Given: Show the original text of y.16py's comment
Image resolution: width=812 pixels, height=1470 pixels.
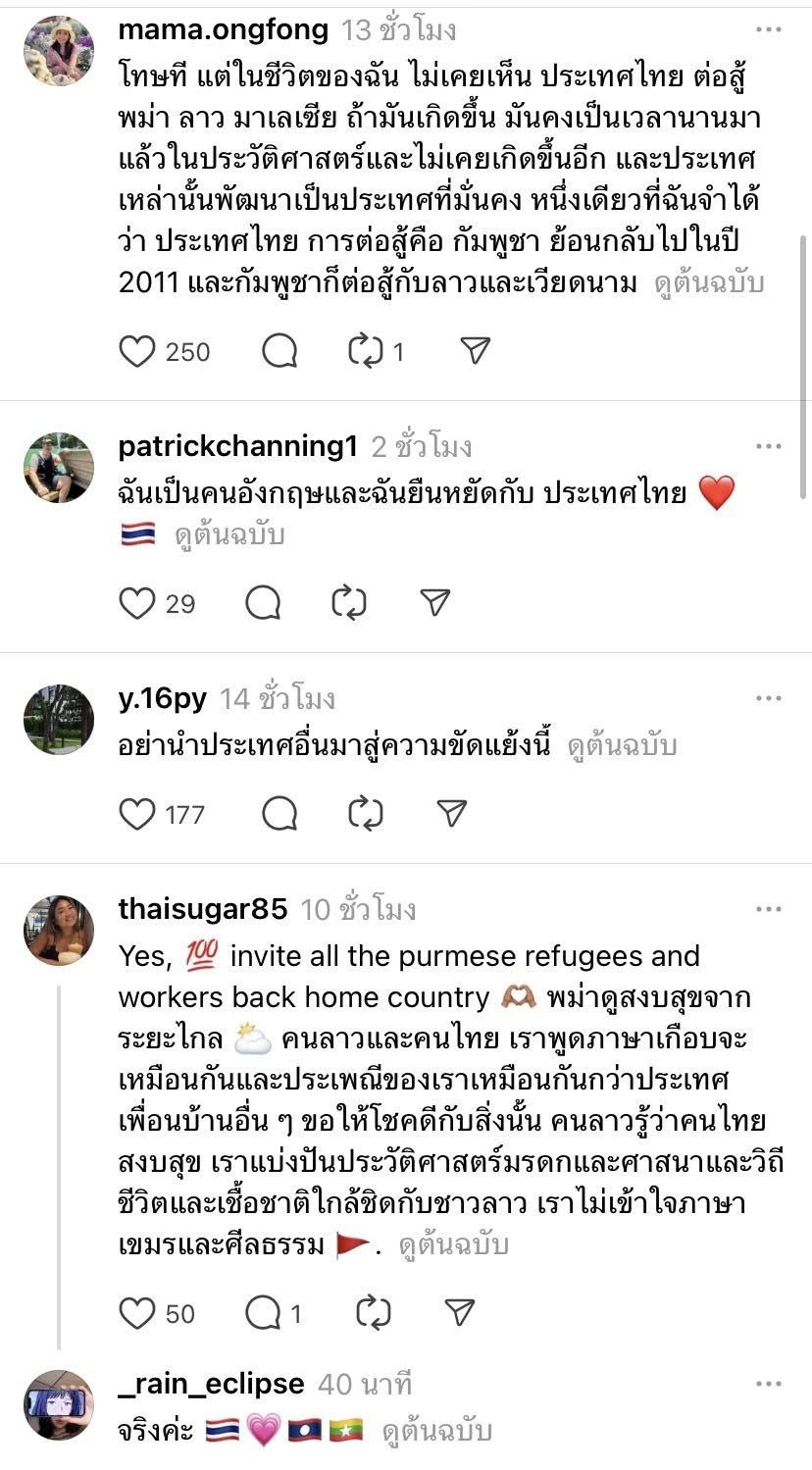Looking at the screenshot, I should [624, 746].
